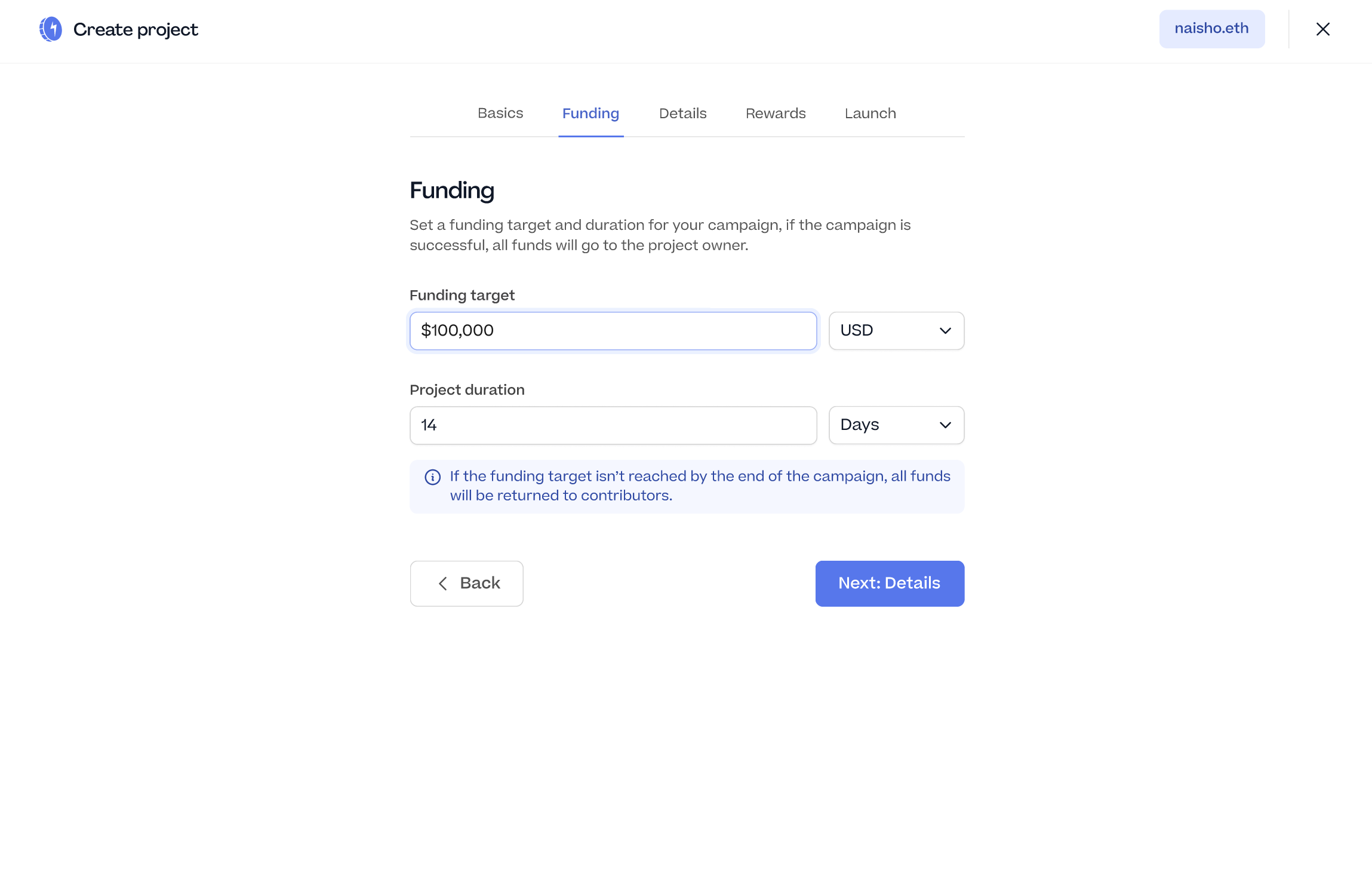Click the Project duration input field

(613, 425)
